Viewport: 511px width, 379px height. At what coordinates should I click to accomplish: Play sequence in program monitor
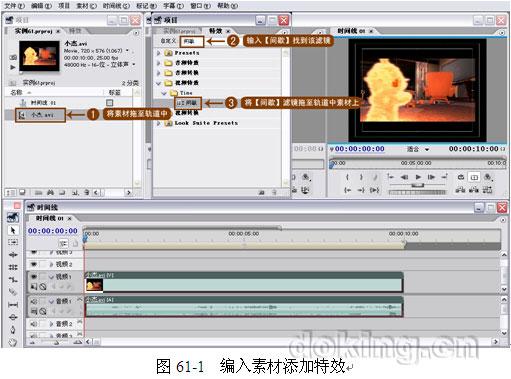tap(418, 177)
